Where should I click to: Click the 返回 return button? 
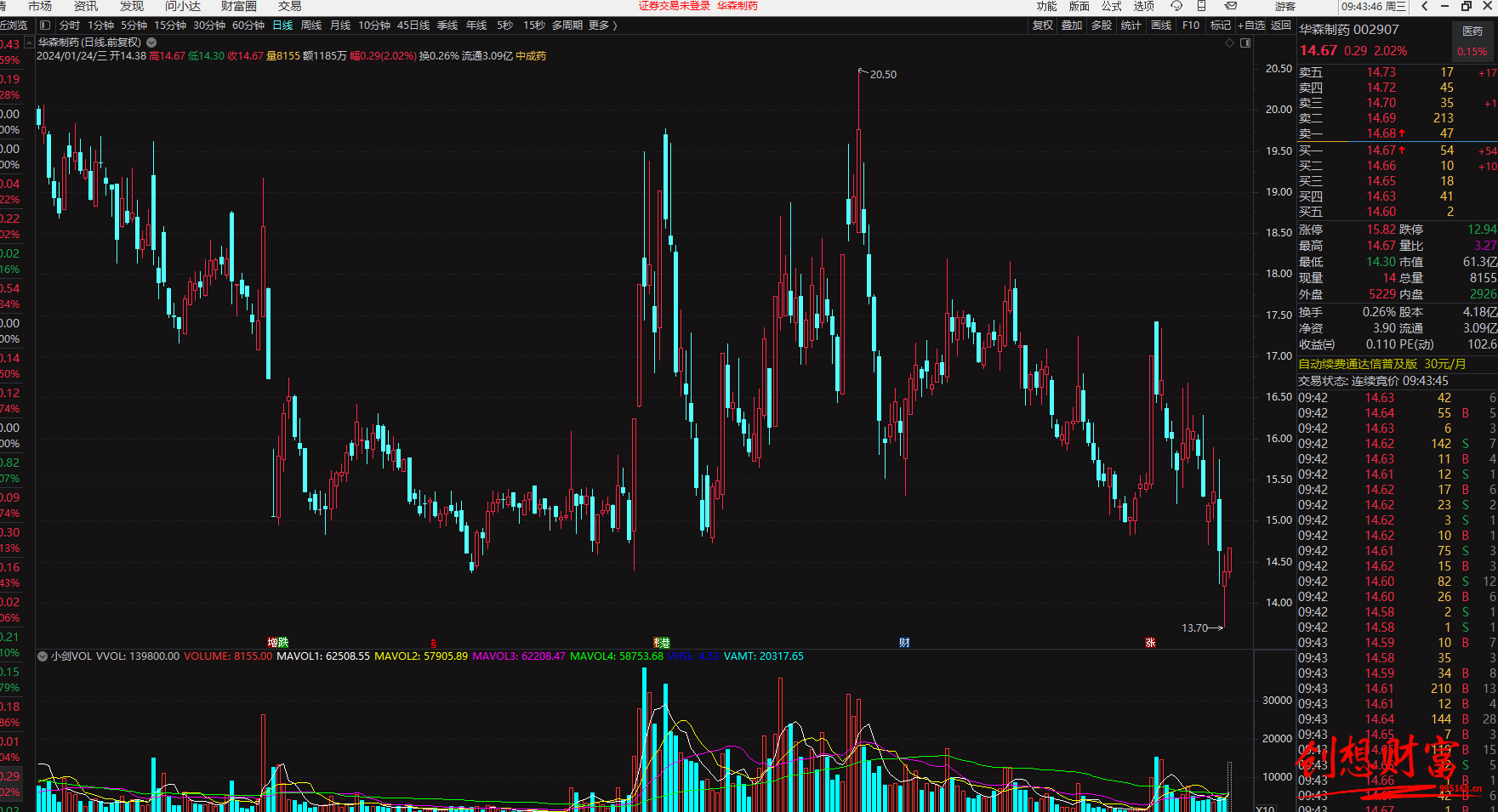[1281, 26]
